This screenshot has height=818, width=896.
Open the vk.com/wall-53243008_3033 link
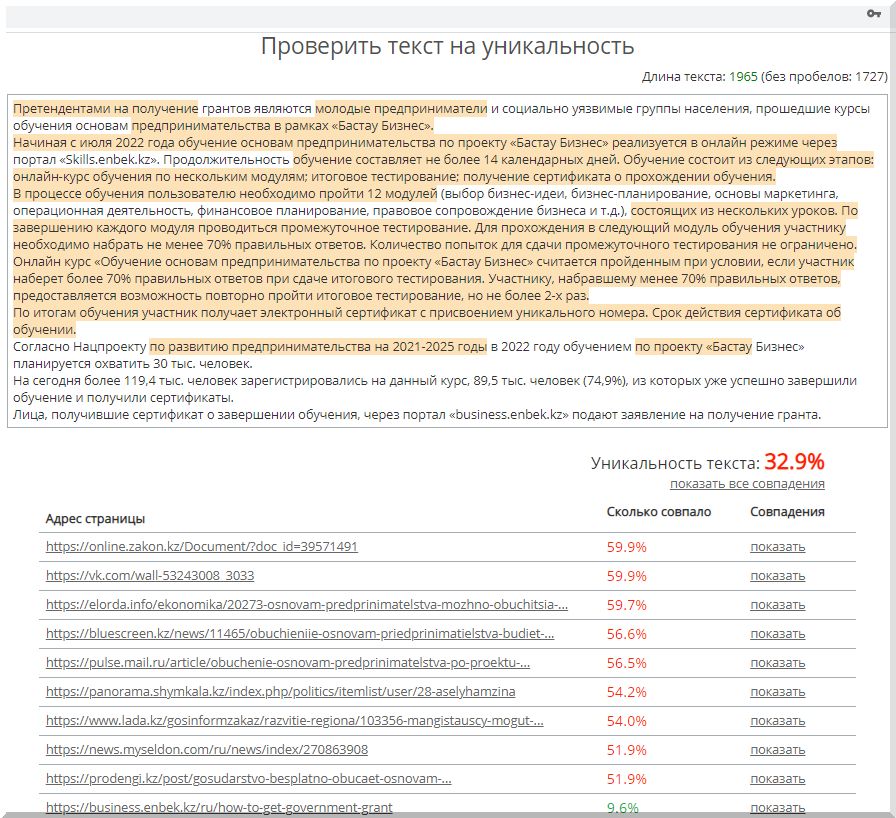150,576
